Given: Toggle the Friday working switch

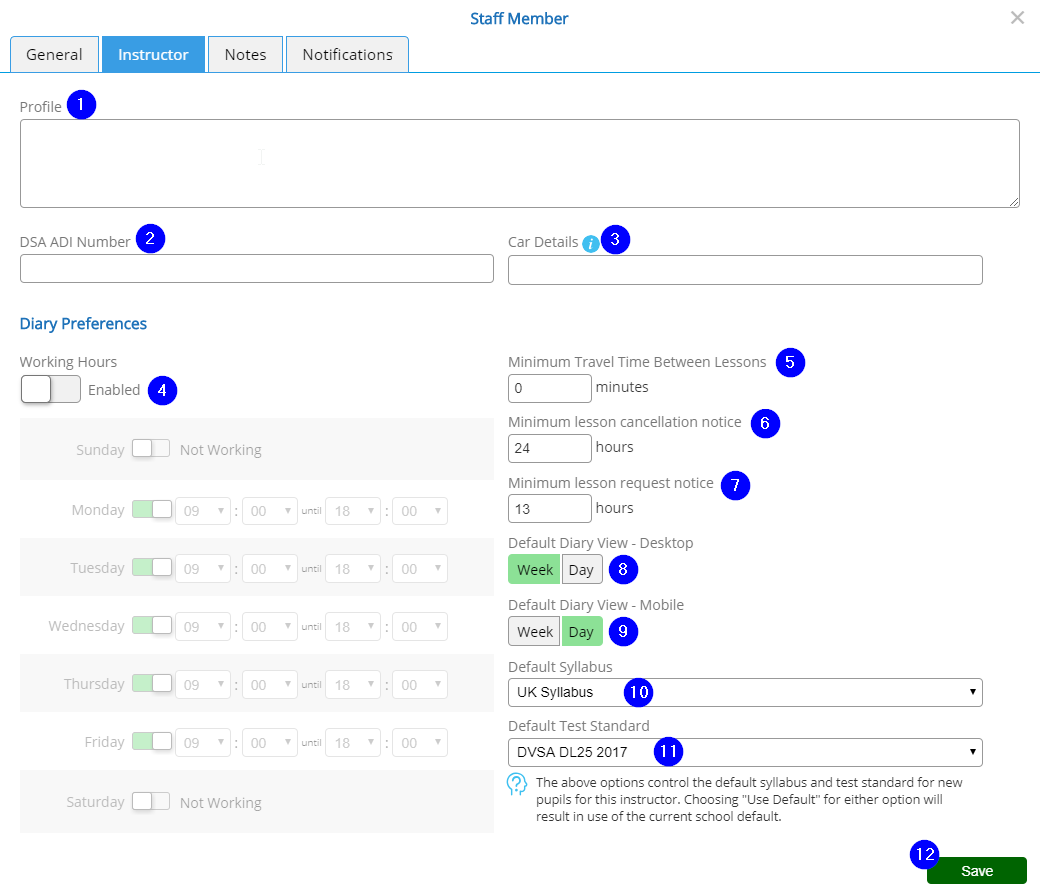Looking at the screenshot, I should [x=152, y=741].
